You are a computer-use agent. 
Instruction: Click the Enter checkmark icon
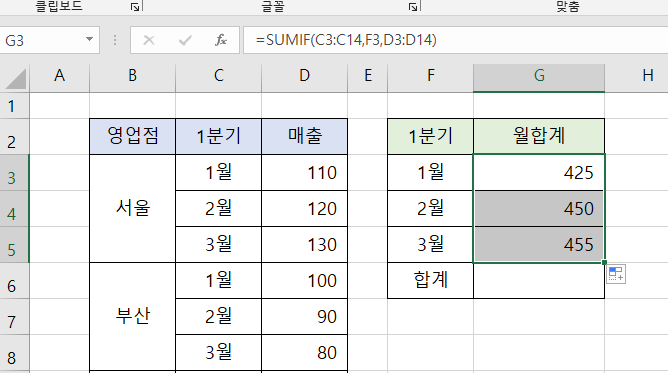click(x=185, y=40)
